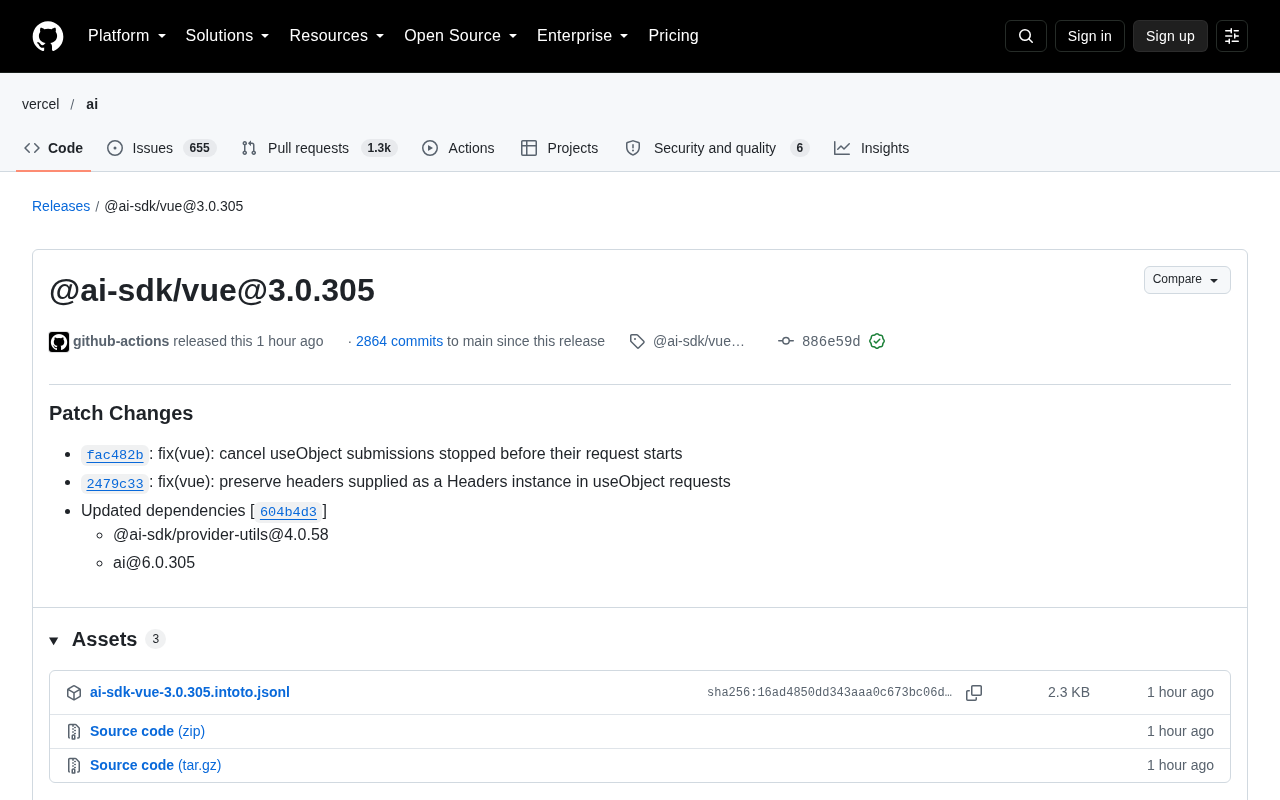Open the 886e59d commit hash link

point(831,341)
